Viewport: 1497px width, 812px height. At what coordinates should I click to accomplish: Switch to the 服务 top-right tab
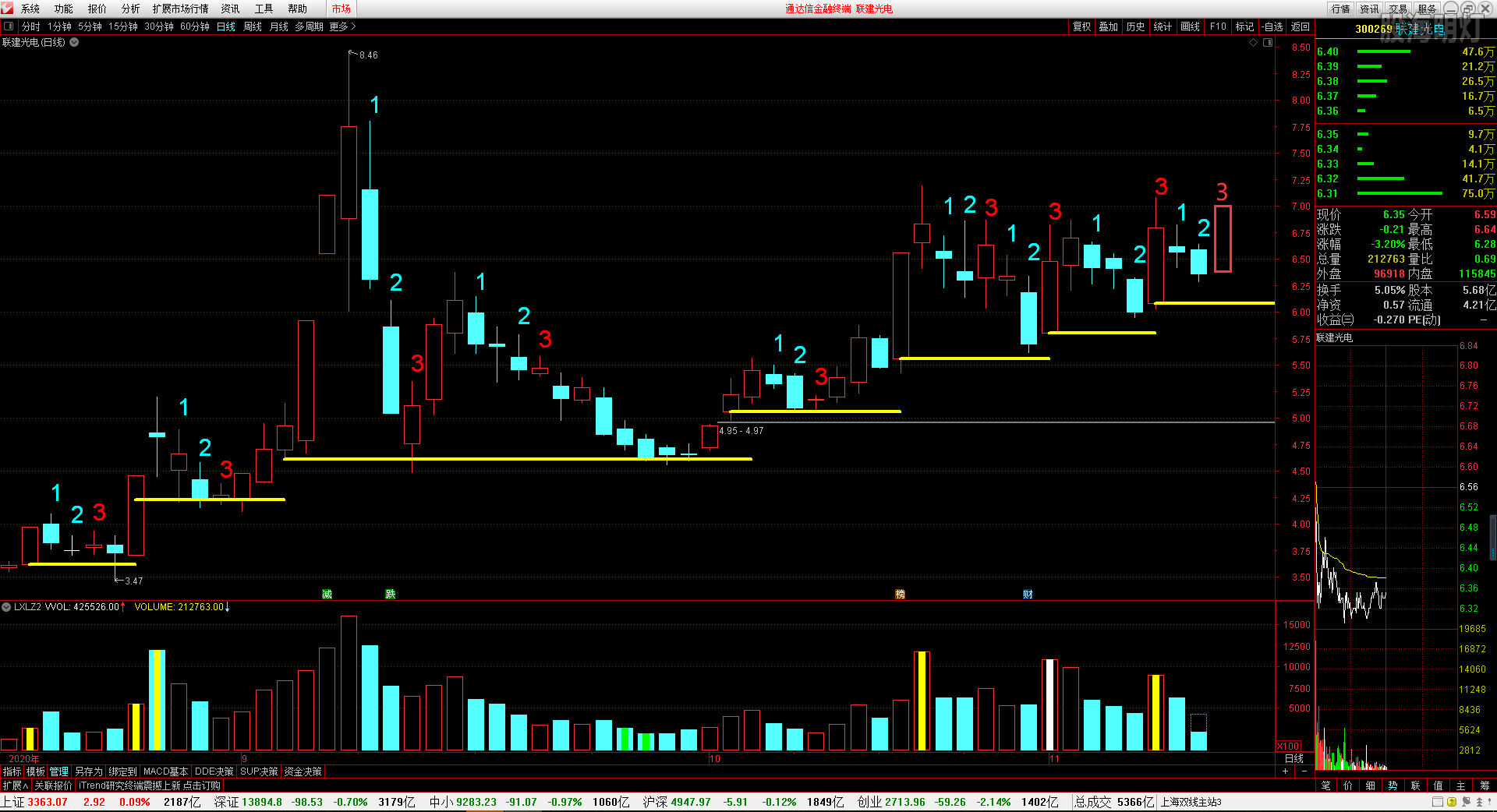1427,9
